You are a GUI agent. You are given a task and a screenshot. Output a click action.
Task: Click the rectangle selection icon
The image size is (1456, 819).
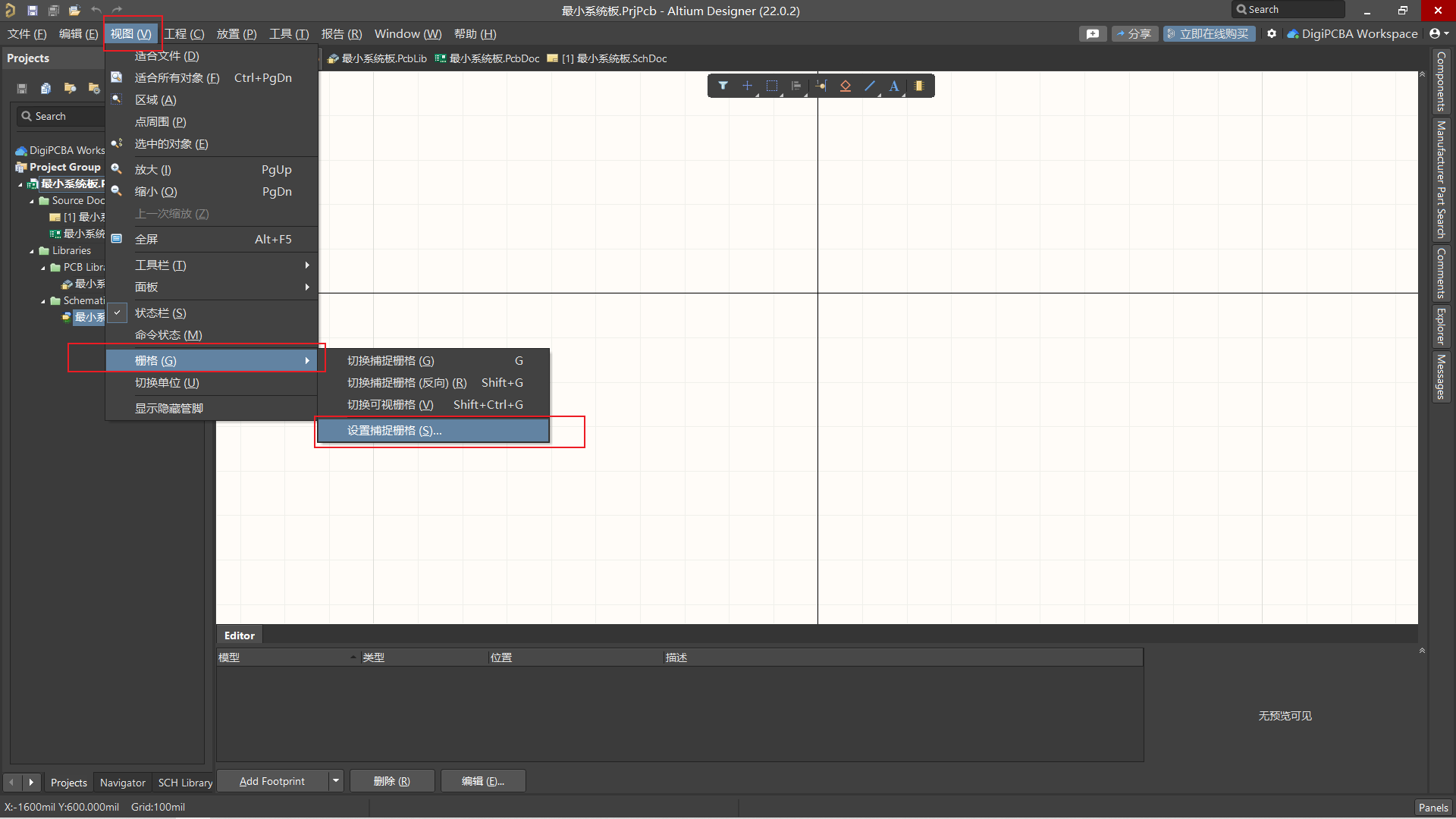(772, 86)
